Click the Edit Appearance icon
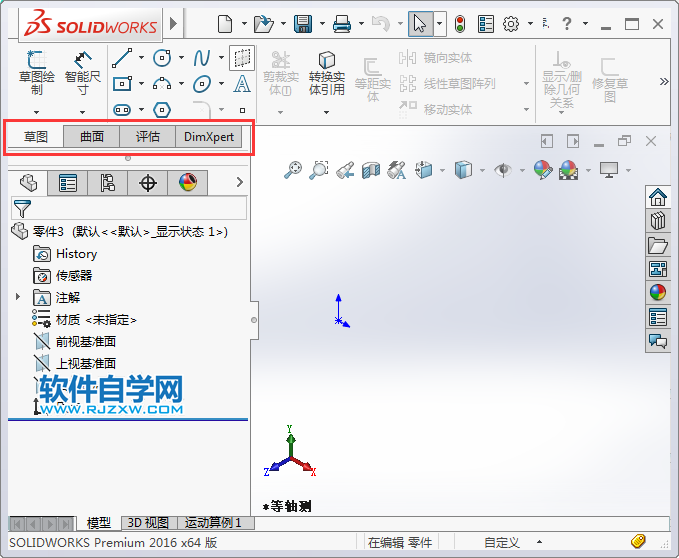679x558 pixels. pyautogui.click(x=543, y=170)
